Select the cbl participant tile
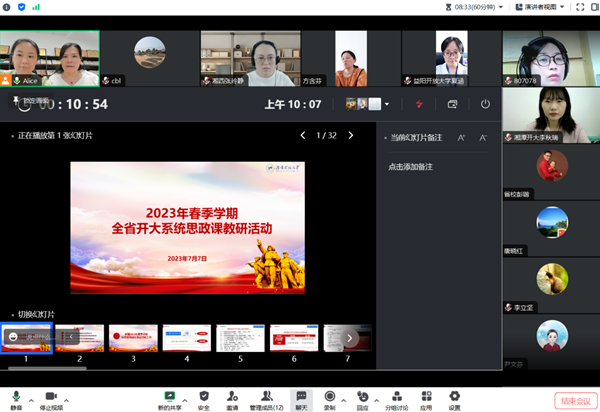The height and width of the screenshot is (412, 600). point(150,59)
